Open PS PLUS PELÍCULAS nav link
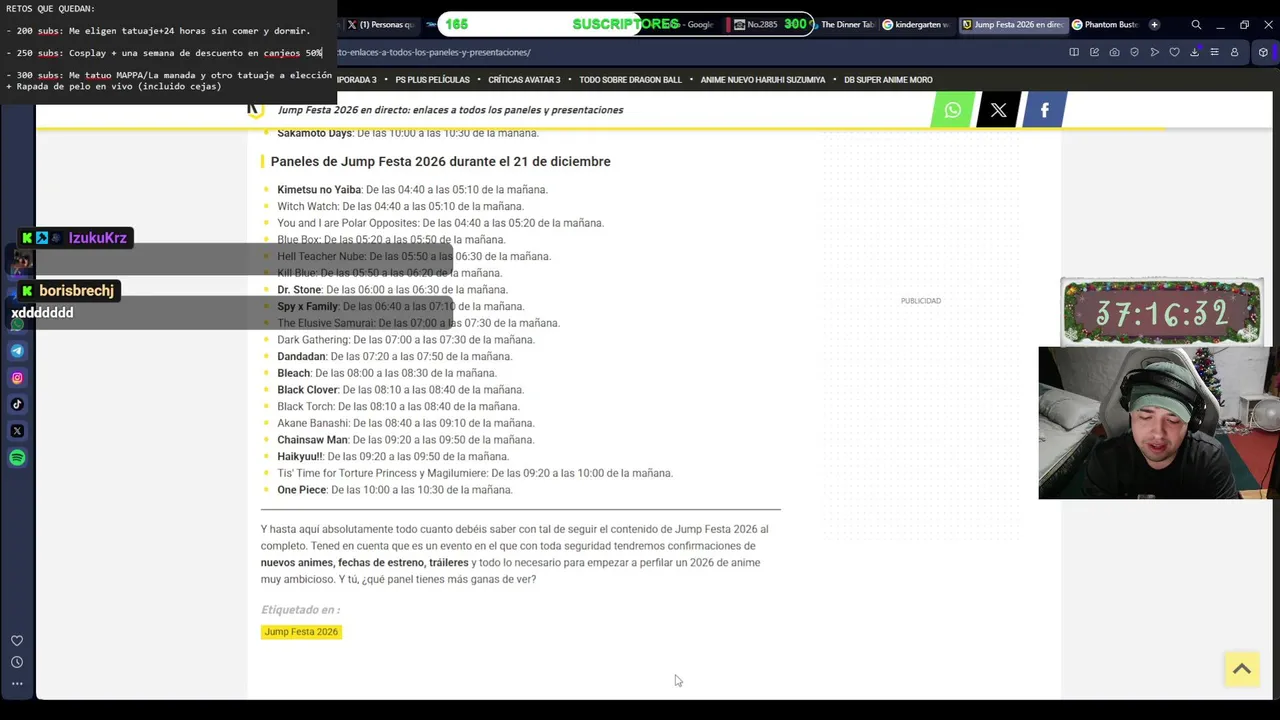The height and width of the screenshot is (720, 1280). (432, 80)
